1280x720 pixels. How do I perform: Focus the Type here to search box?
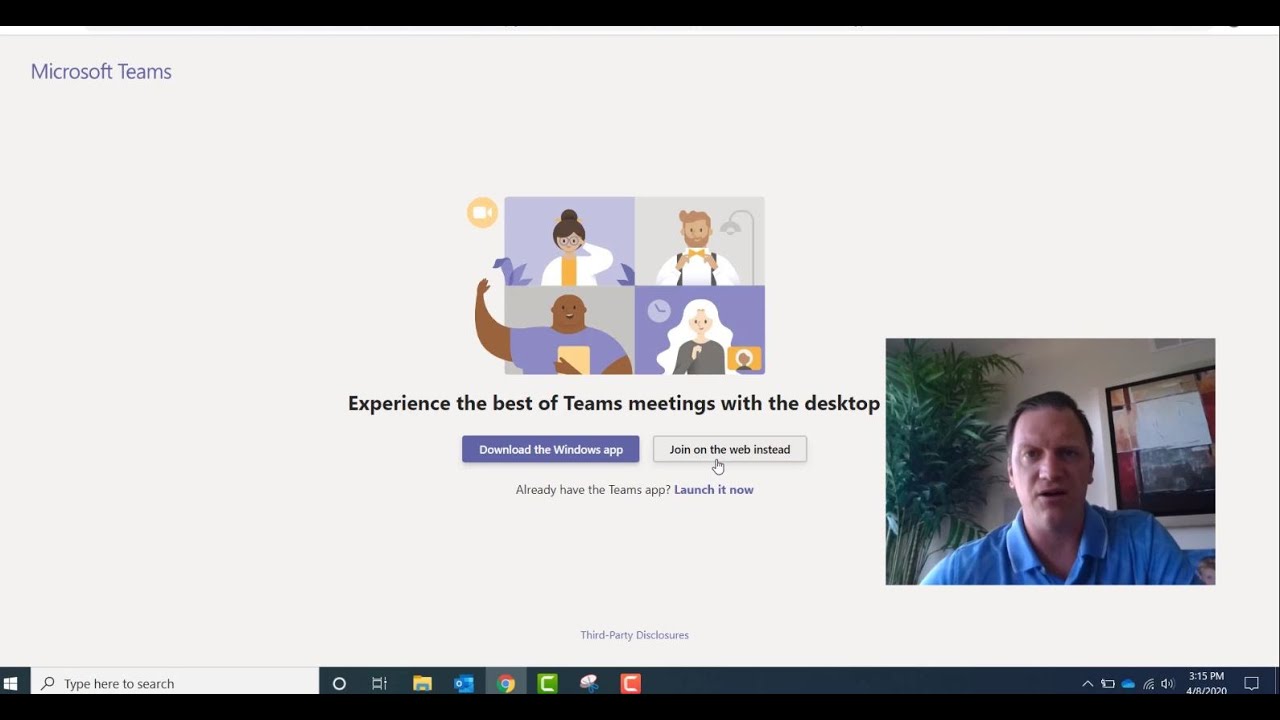click(x=175, y=684)
